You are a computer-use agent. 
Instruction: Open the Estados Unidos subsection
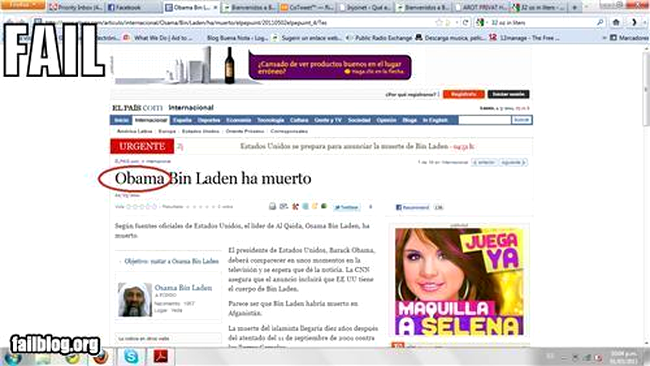pos(201,131)
